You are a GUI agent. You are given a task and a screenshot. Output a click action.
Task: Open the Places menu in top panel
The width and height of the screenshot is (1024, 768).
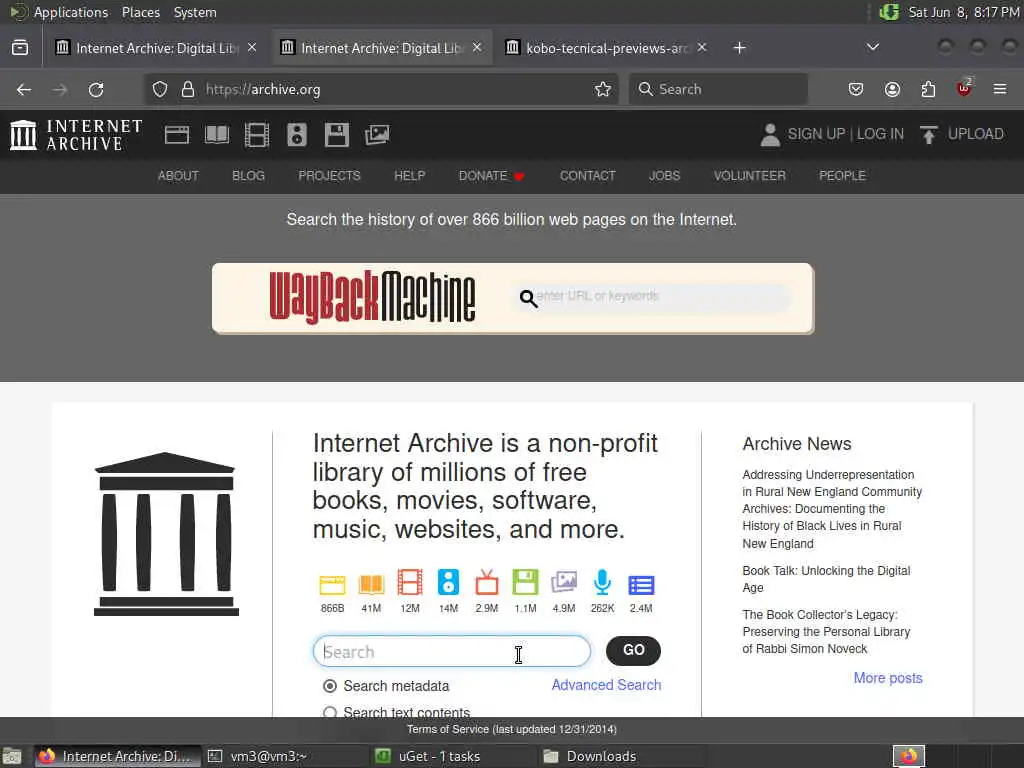pos(141,12)
